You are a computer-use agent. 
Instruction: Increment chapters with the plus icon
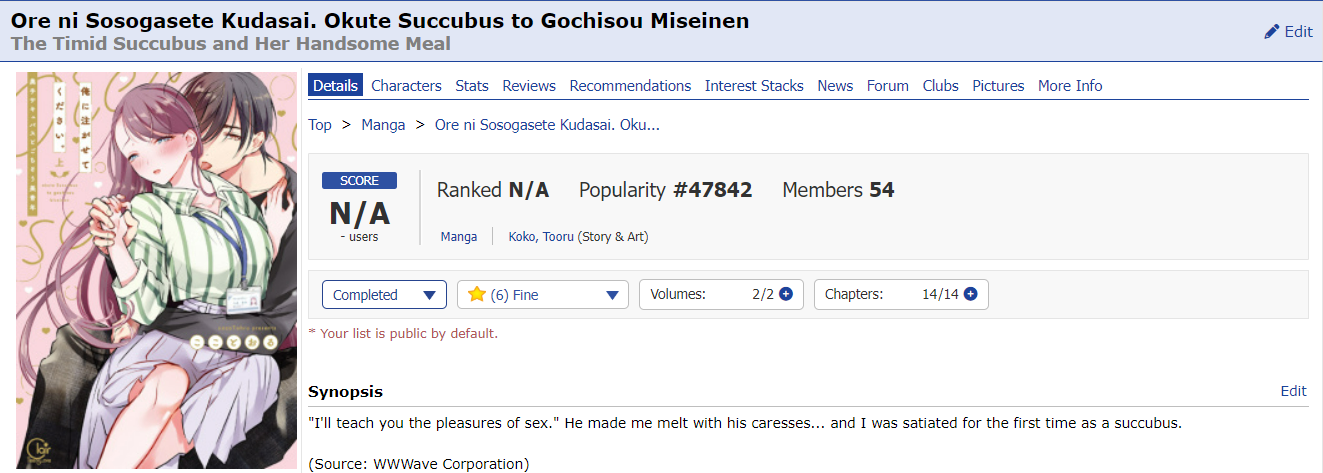[x=970, y=294]
